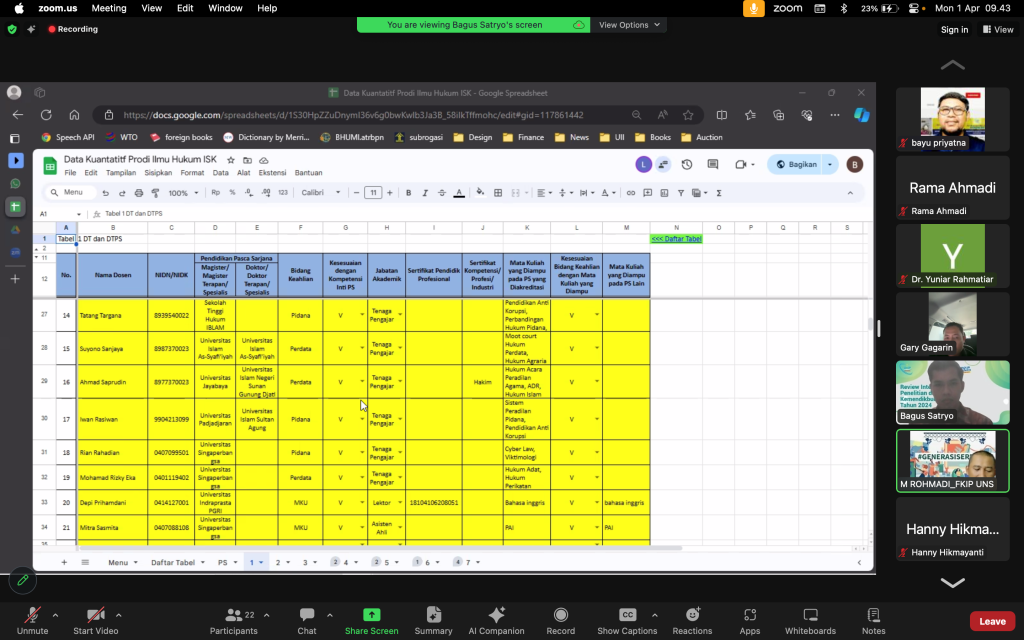Click Share Screen in Zoom
This screenshot has height=640, width=1024.
[x=372, y=621]
